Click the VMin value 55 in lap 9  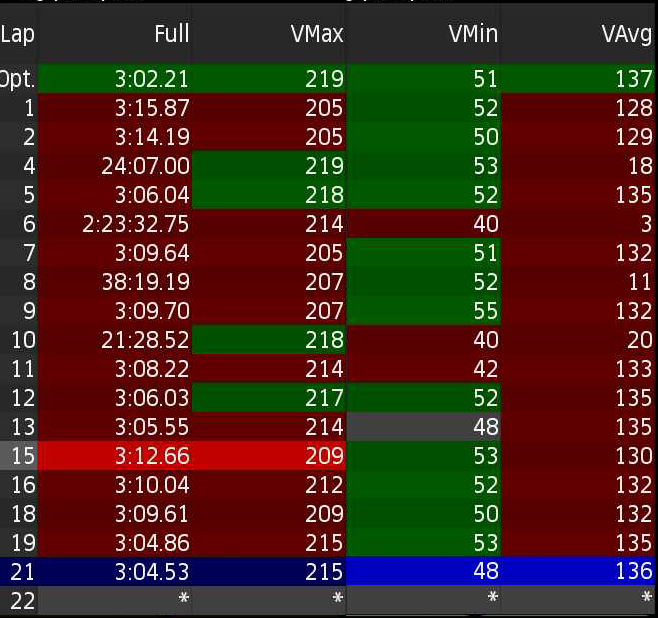click(485, 311)
